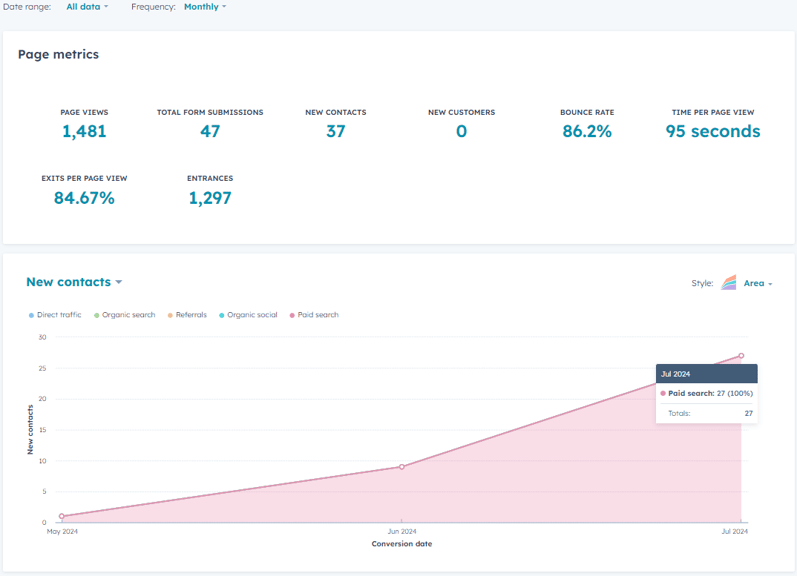
Task: Open the New contacts chart metric dropdown
Action: coord(74,282)
